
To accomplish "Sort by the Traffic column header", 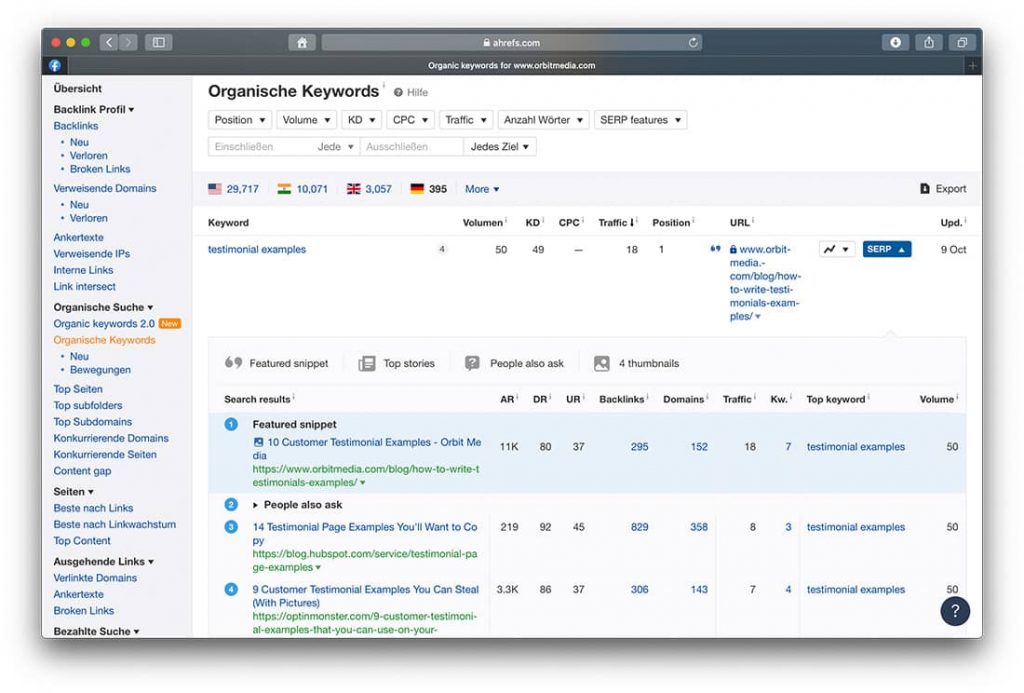I will (x=617, y=223).
